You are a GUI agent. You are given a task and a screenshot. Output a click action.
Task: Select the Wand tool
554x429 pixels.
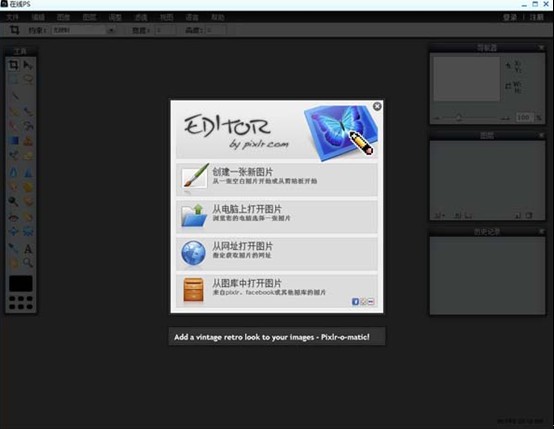point(15,95)
